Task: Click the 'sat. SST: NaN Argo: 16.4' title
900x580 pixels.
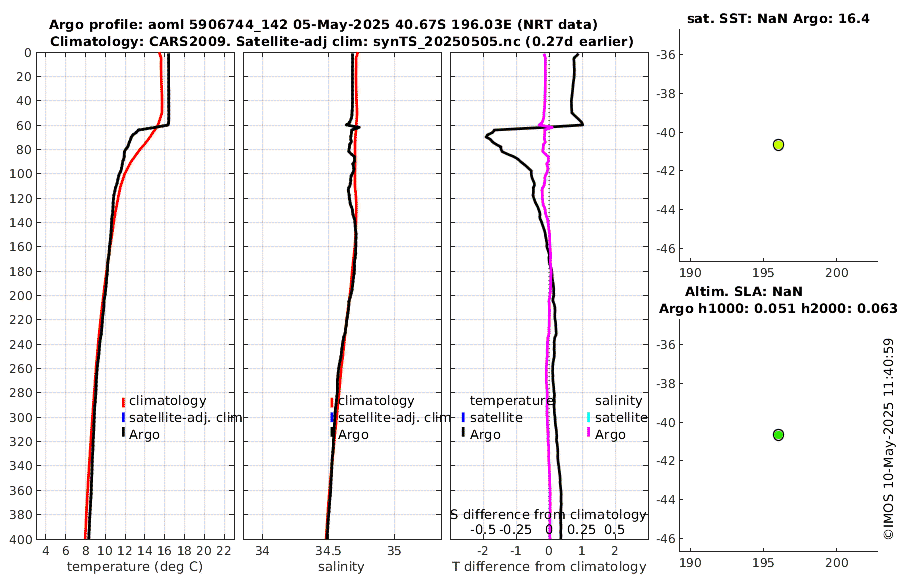Action: (778, 19)
